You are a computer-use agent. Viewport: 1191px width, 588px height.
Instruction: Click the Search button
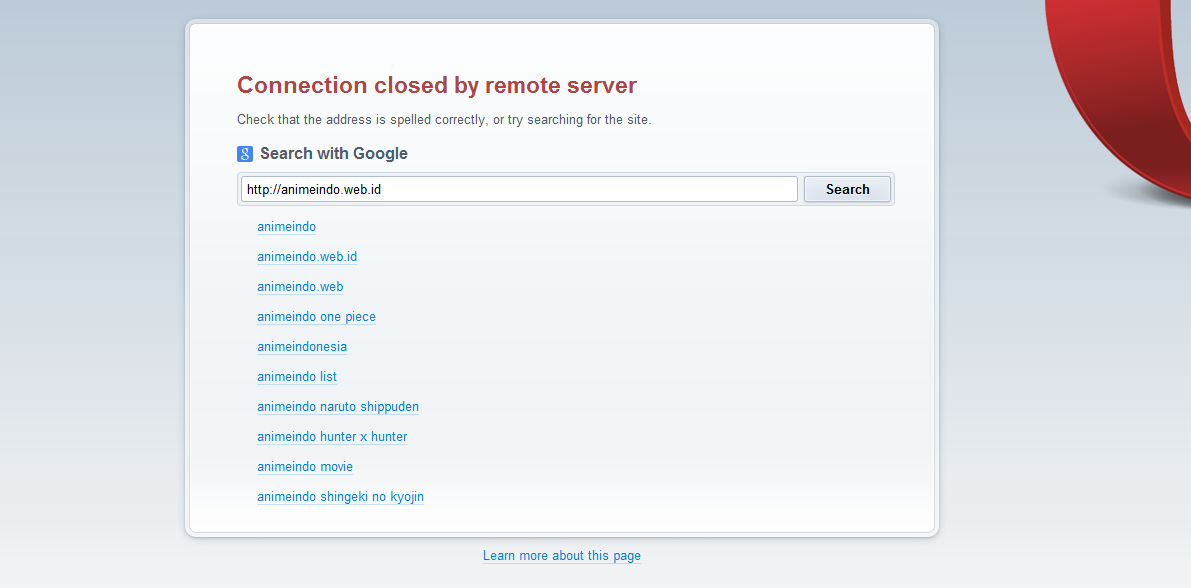click(x=847, y=189)
